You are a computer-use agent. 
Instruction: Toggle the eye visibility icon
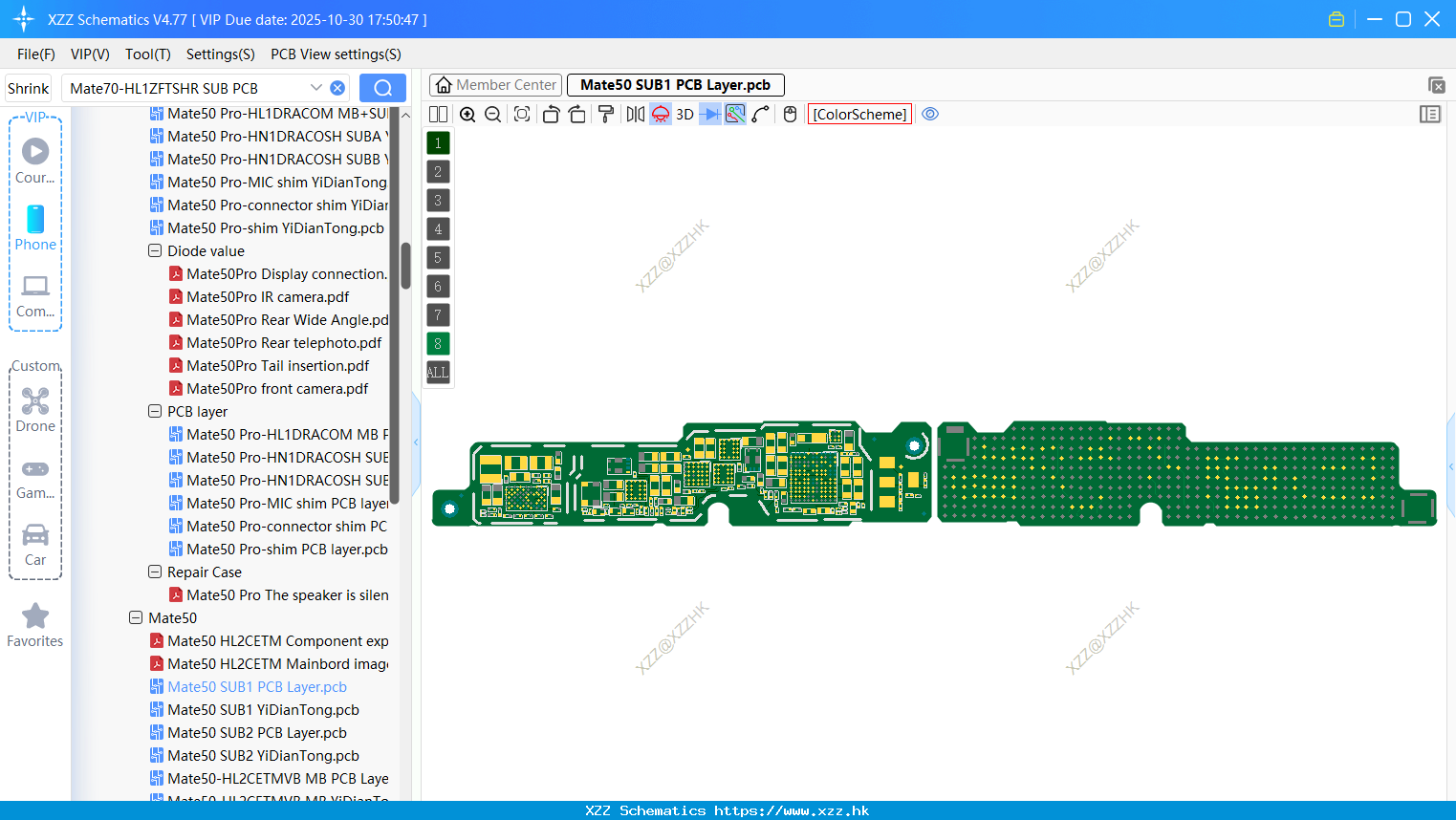(x=930, y=114)
